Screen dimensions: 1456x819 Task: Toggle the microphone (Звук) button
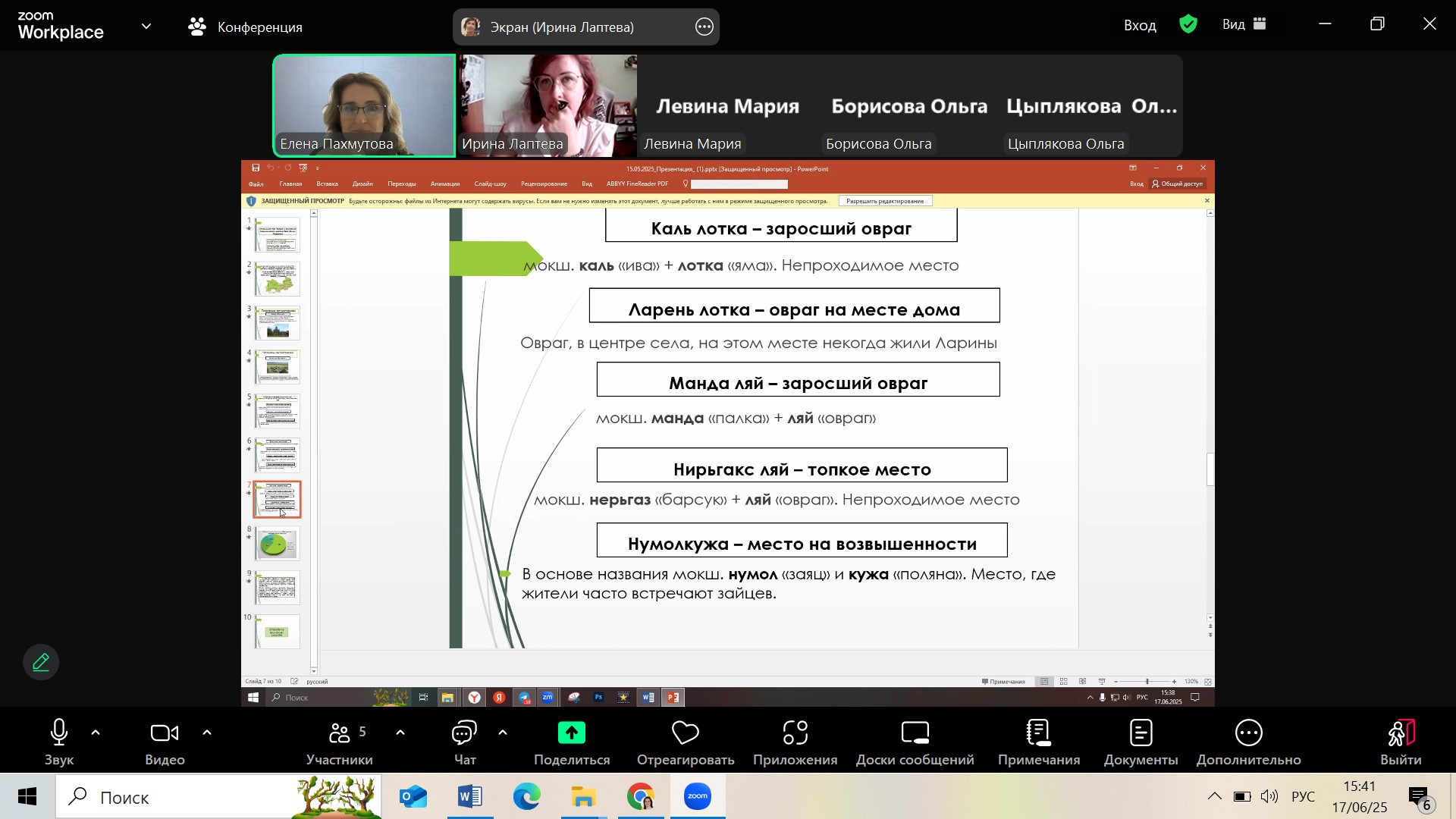[58, 733]
